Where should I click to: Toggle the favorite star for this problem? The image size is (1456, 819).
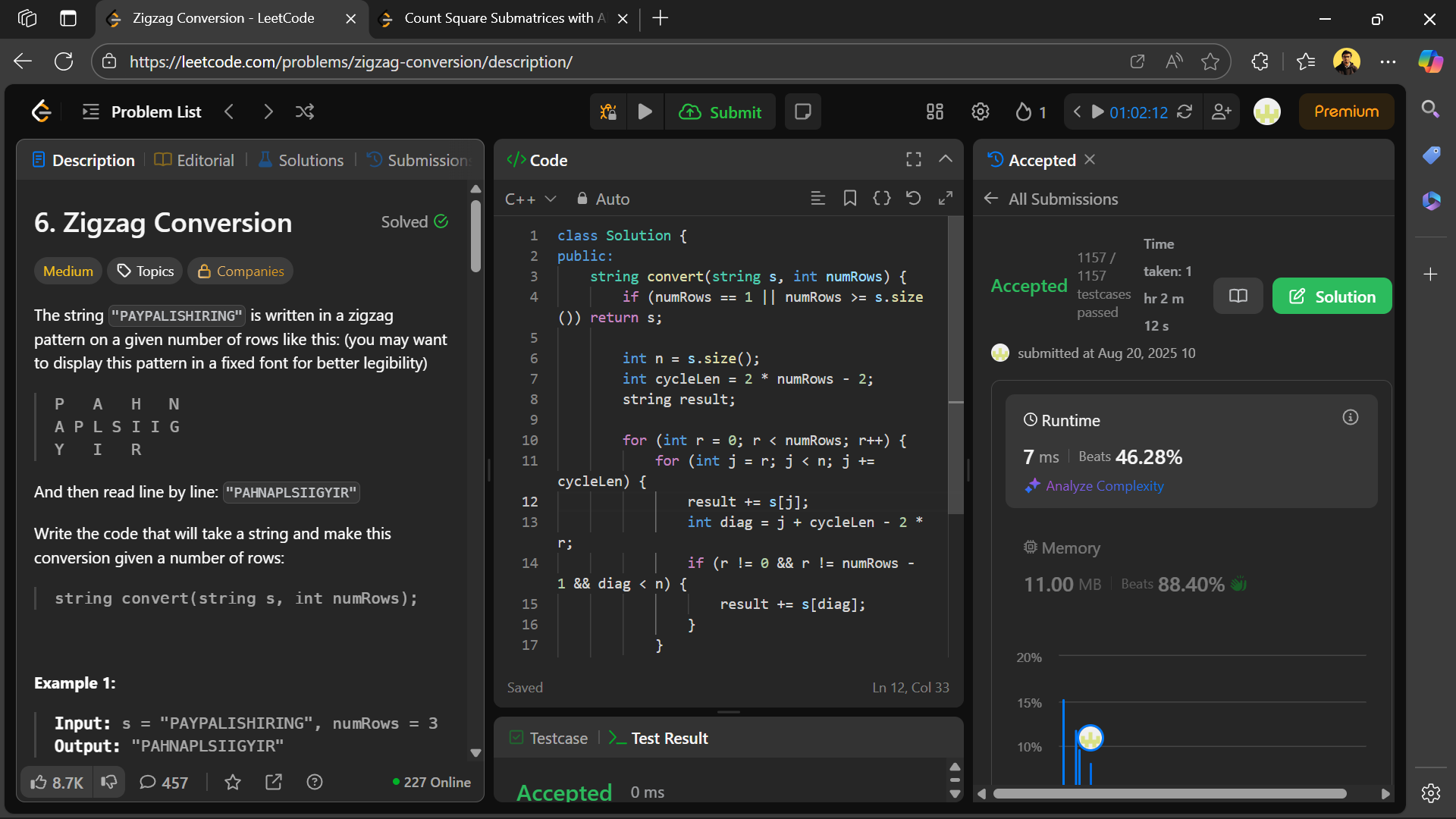point(233,782)
